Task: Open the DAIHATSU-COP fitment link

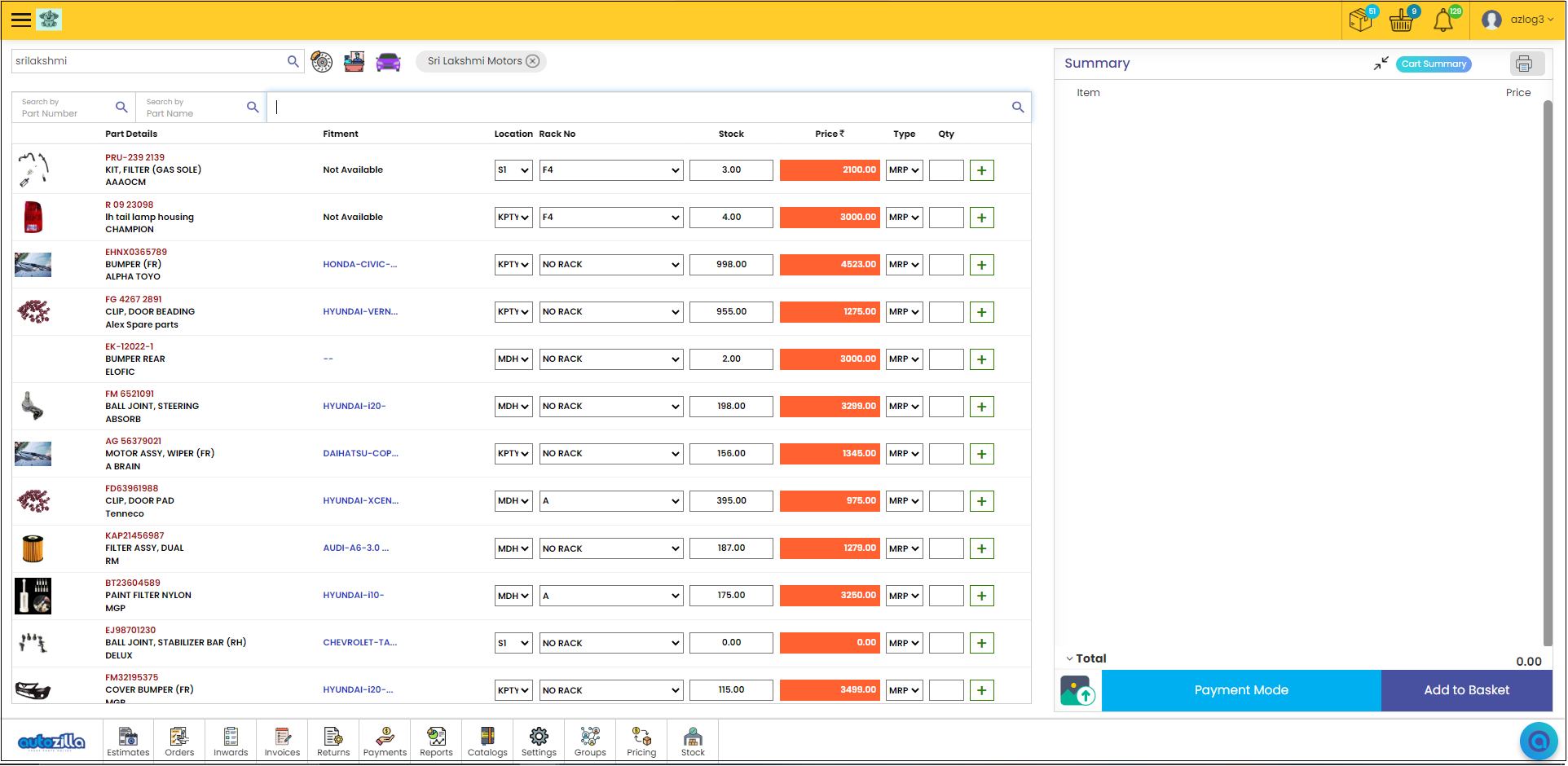Action: [360, 454]
